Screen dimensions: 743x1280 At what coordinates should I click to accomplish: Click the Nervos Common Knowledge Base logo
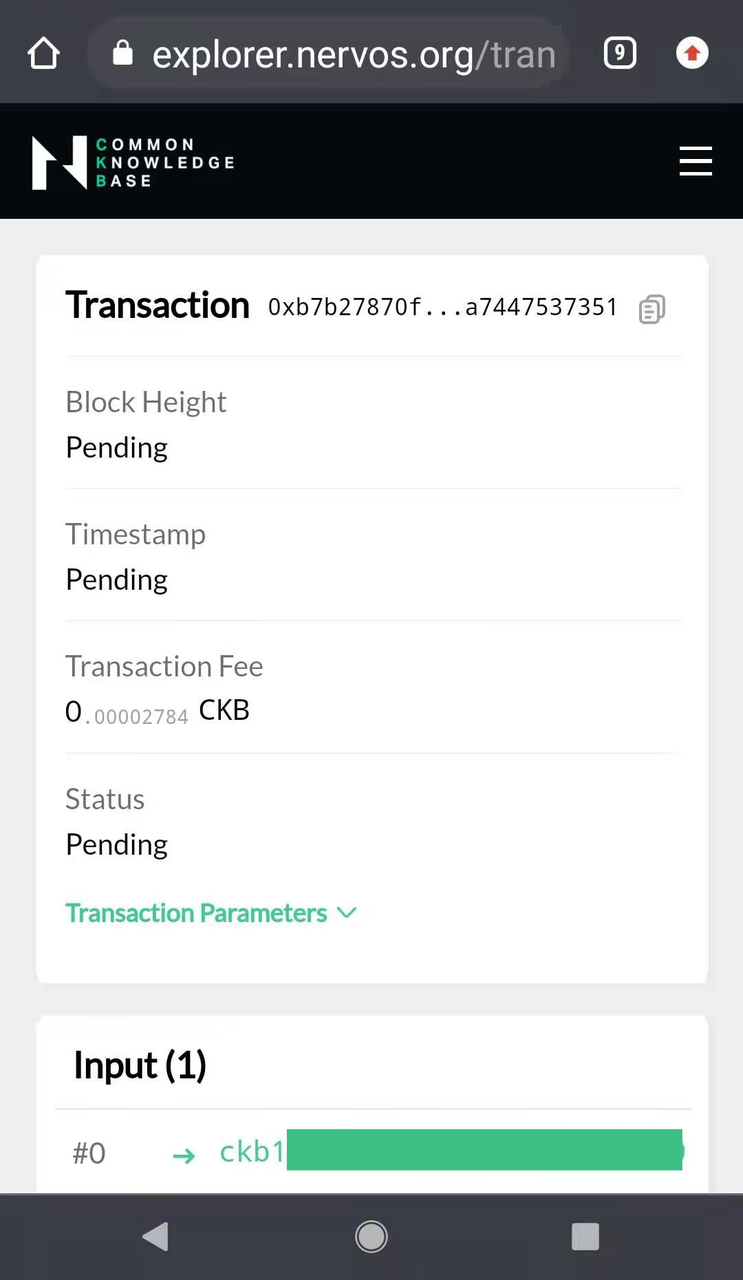pyautogui.click(x=133, y=162)
